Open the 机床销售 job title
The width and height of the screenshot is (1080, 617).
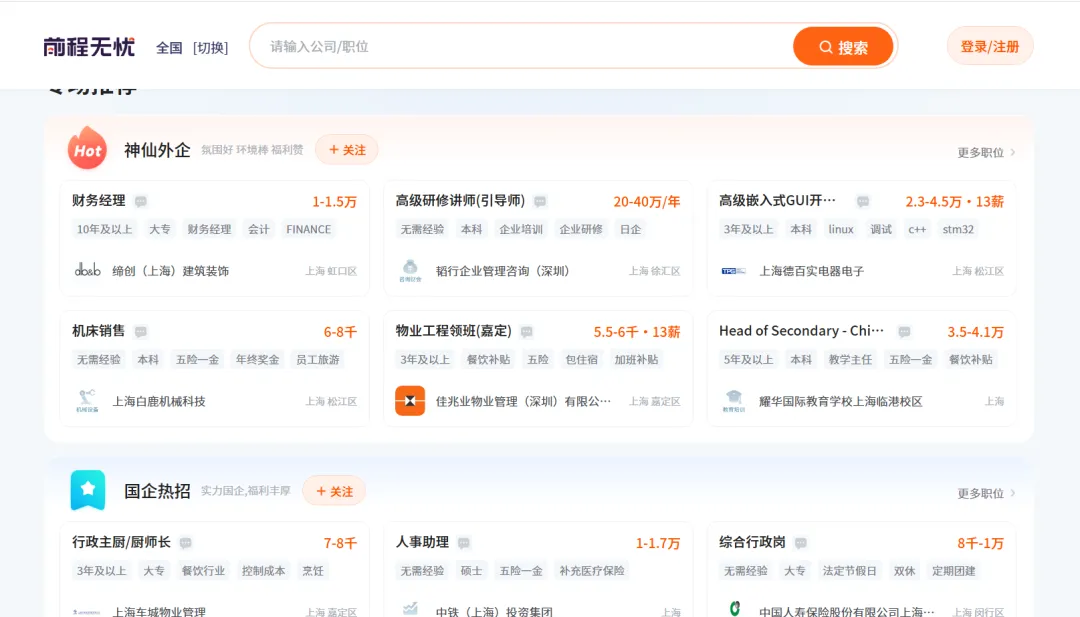[98, 331]
